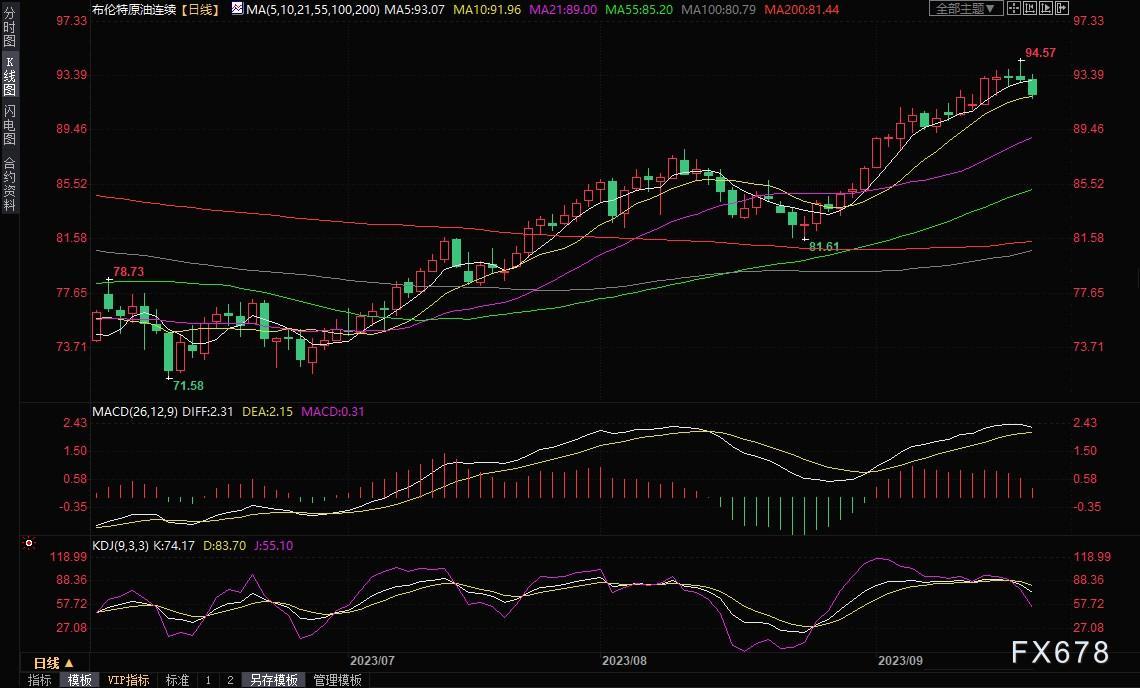Image resolution: width=1140 pixels, height=688 pixels.
Task: Click the export arrow icon in top toolbar
Action: (x=1062, y=8)
